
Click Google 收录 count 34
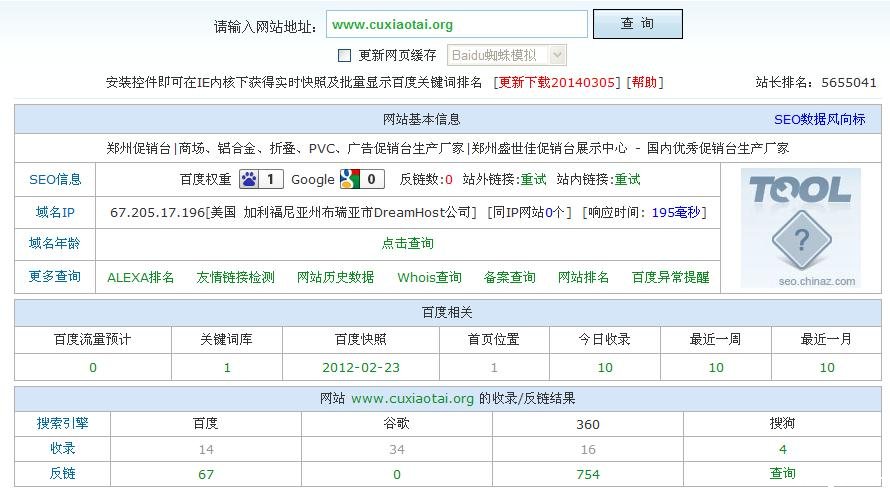(x=397, y=449)
